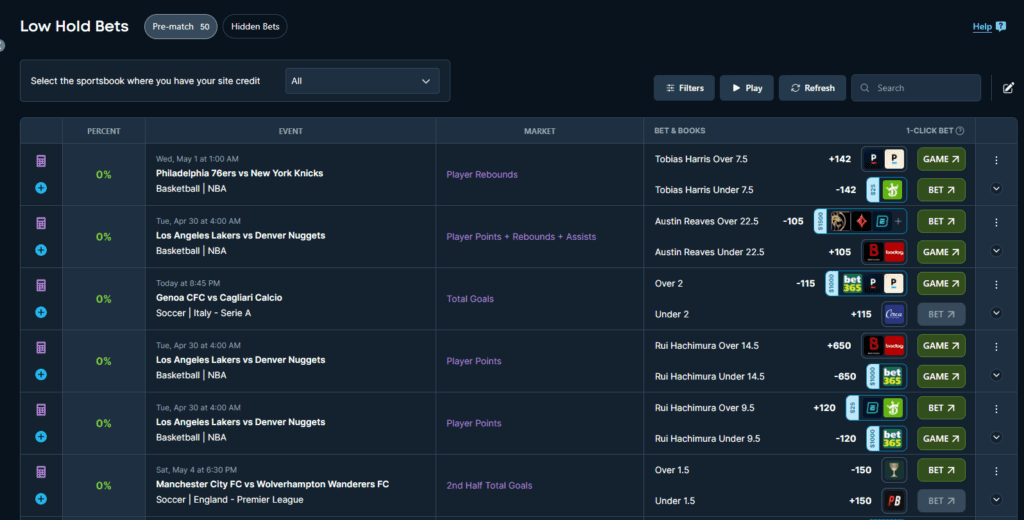
Task: Open Player Points + Rebounds + Assists market
Action: (x=521, y=236)
